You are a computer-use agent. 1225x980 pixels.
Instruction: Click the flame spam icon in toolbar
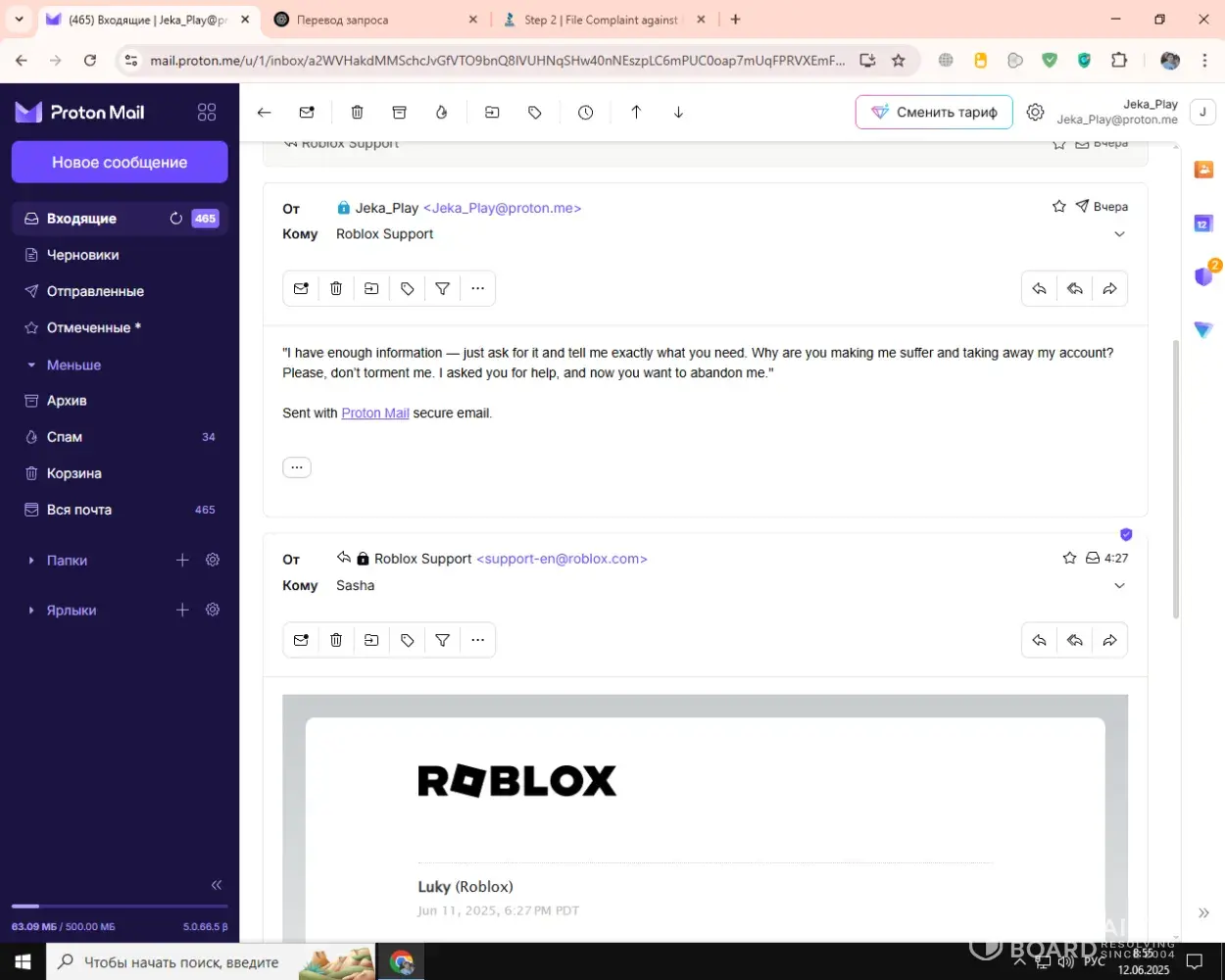point(442,113)
